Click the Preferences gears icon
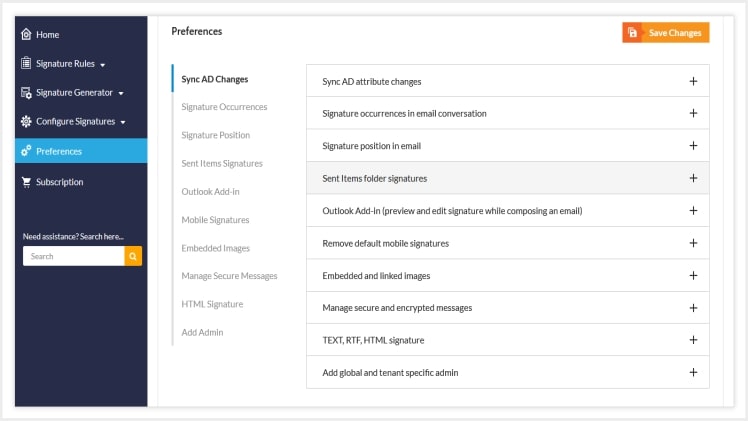 coord(26,151)
